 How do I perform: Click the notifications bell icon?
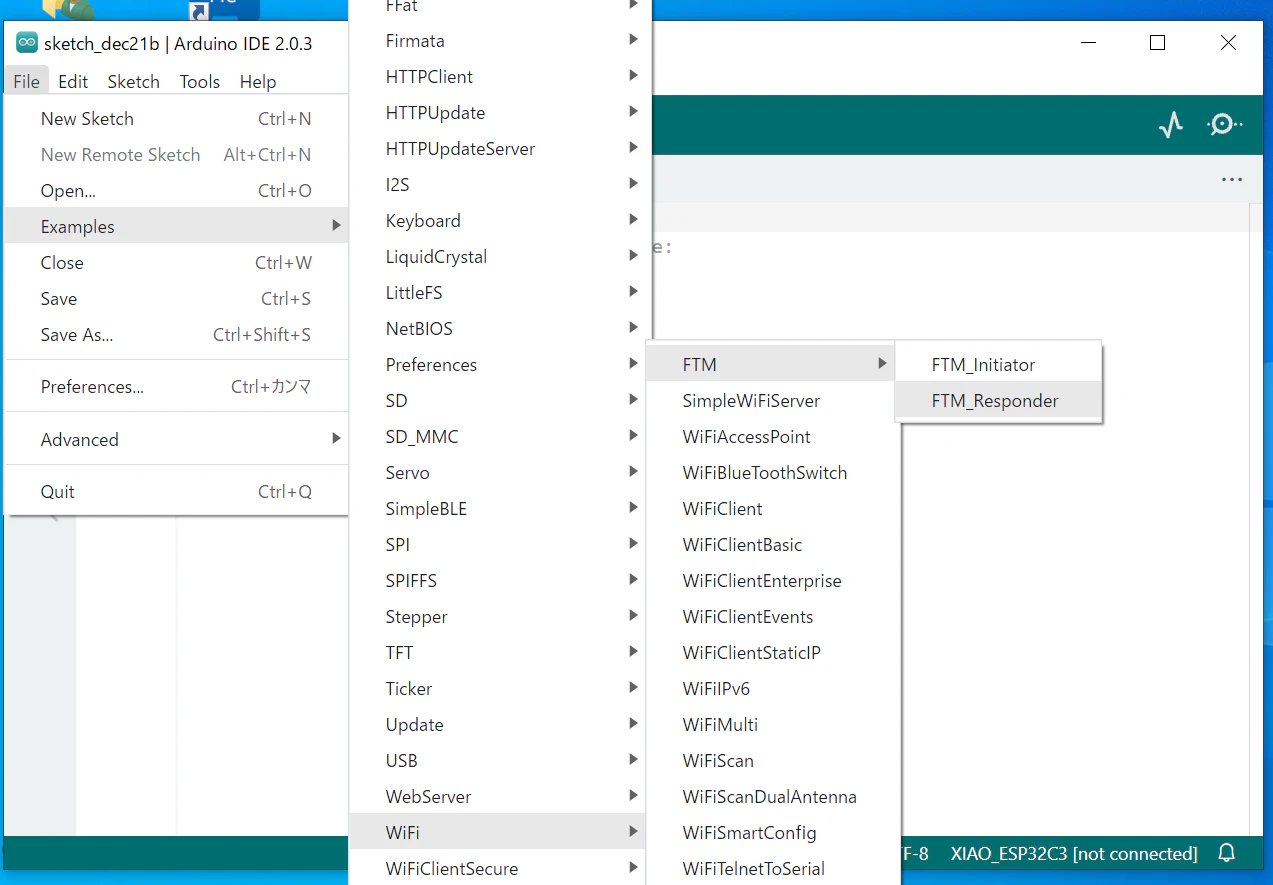pyautogui.click(x=1227, y=853)
